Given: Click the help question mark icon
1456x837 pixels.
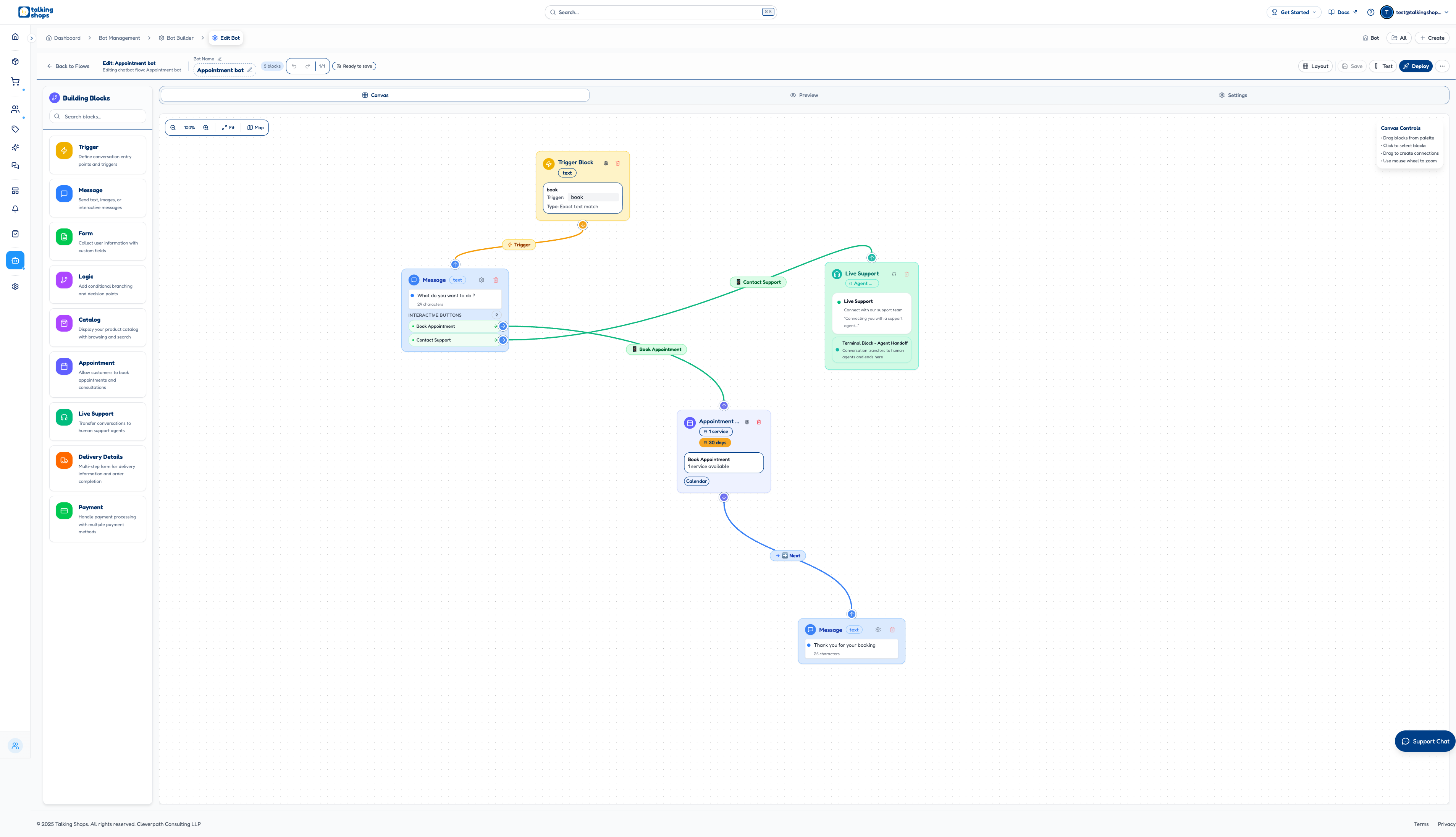Looking at the screenshot, I should coord(1370,11).
